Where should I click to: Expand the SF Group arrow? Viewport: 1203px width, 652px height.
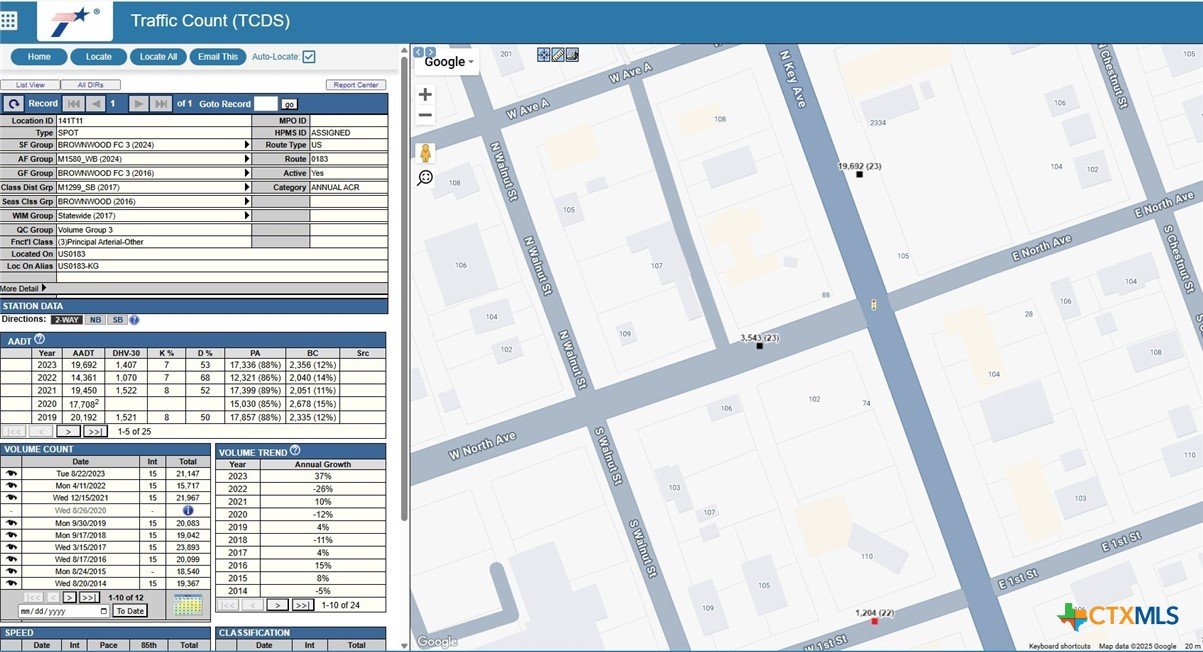pyautogui.click(x=247, y=145)
